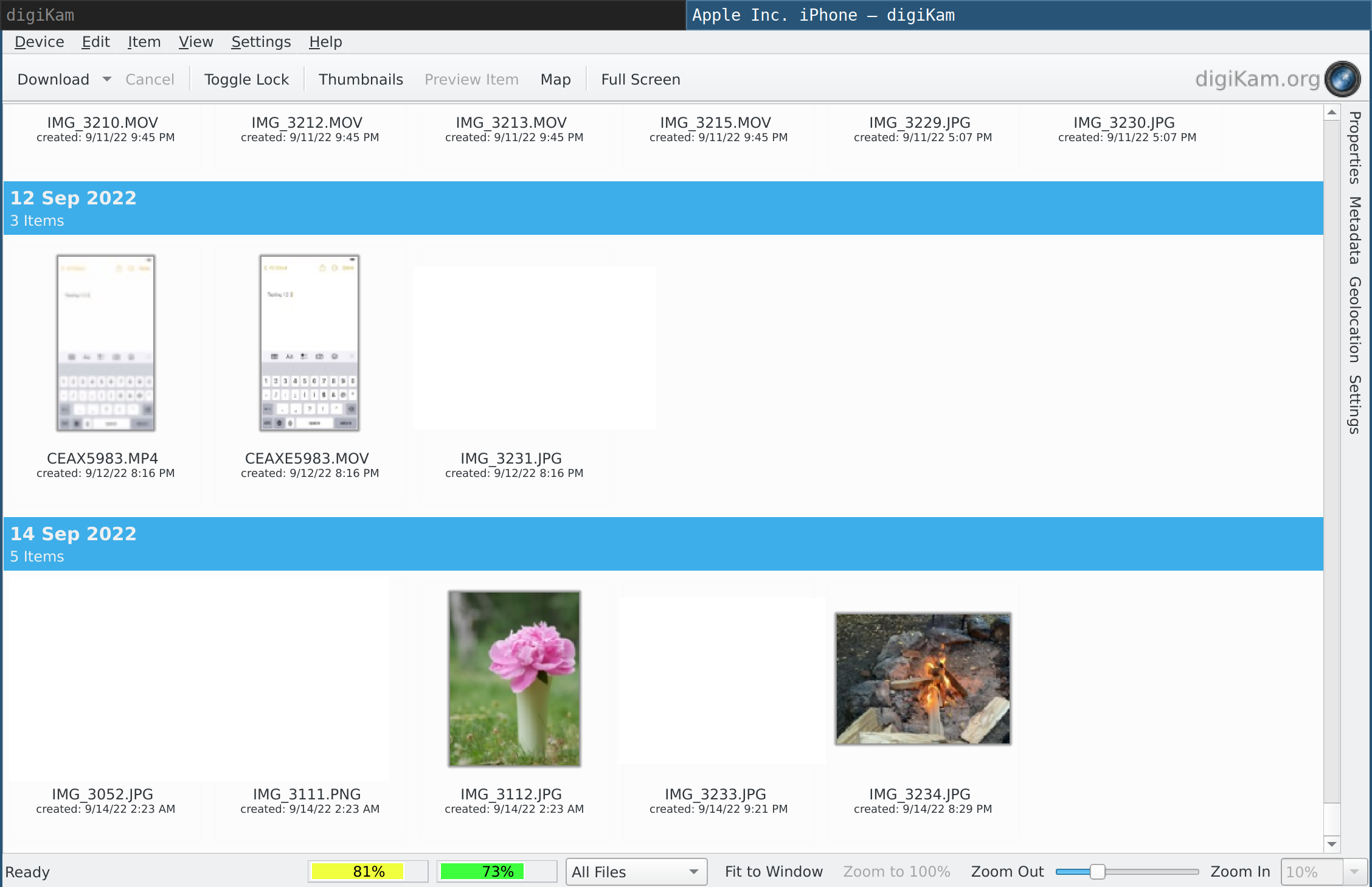Click created 9/14/22 8:29 PM text

click(x=923, y=809)
